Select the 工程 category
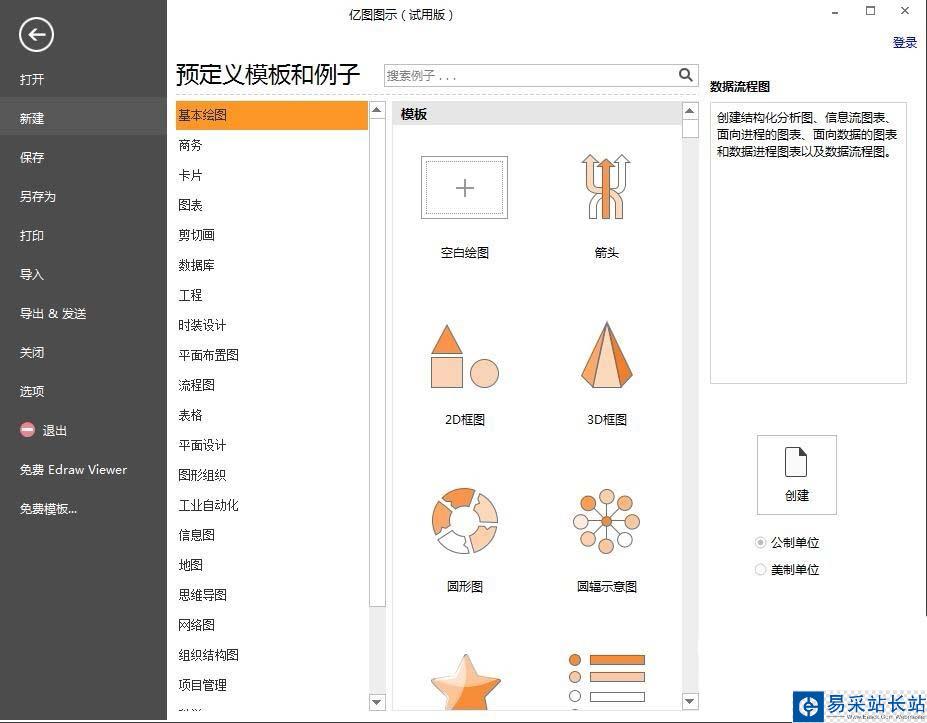This screenshot has height=723, width=927. pos(190,295)
